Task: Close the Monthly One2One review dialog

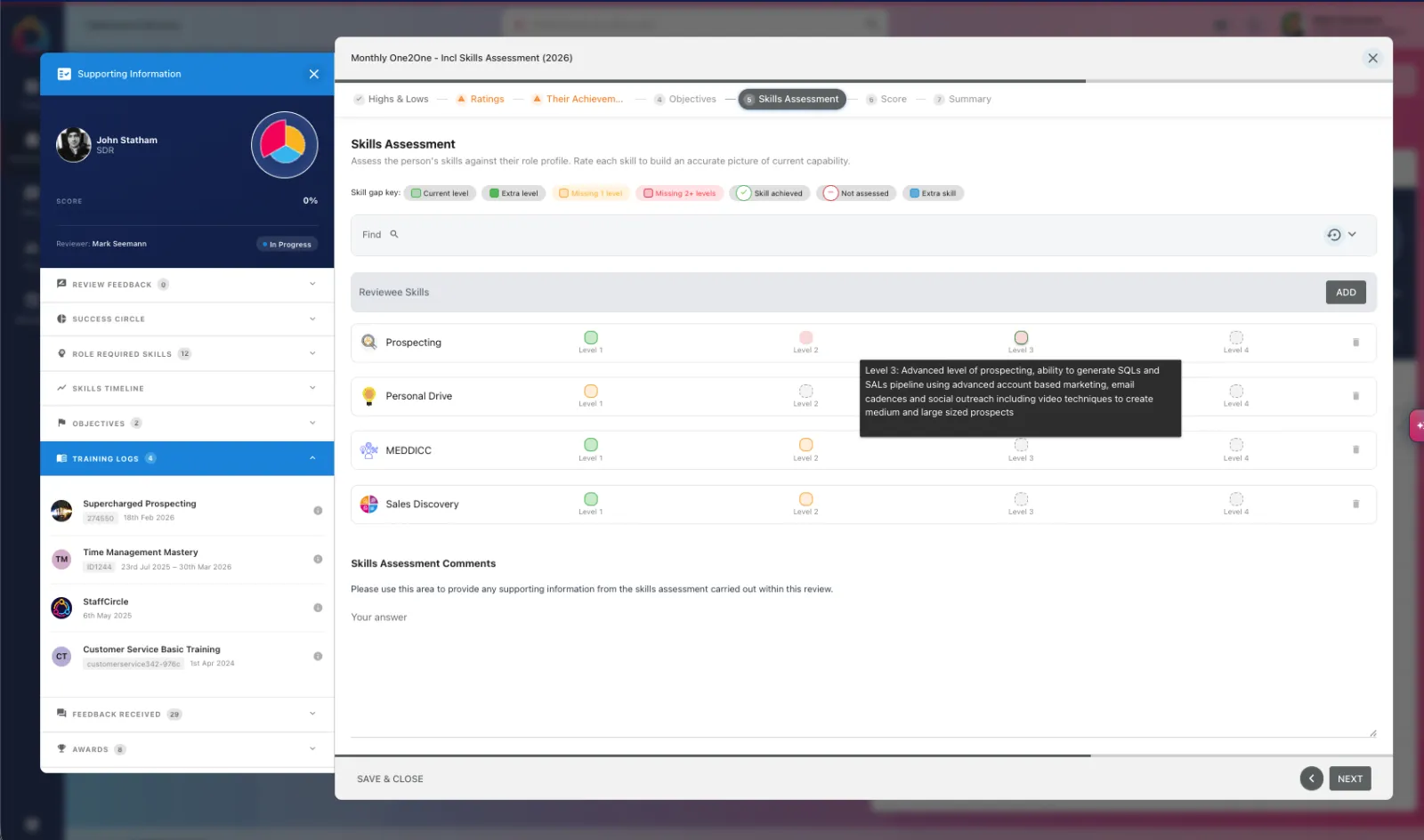Action: [x=1372, y=58]
